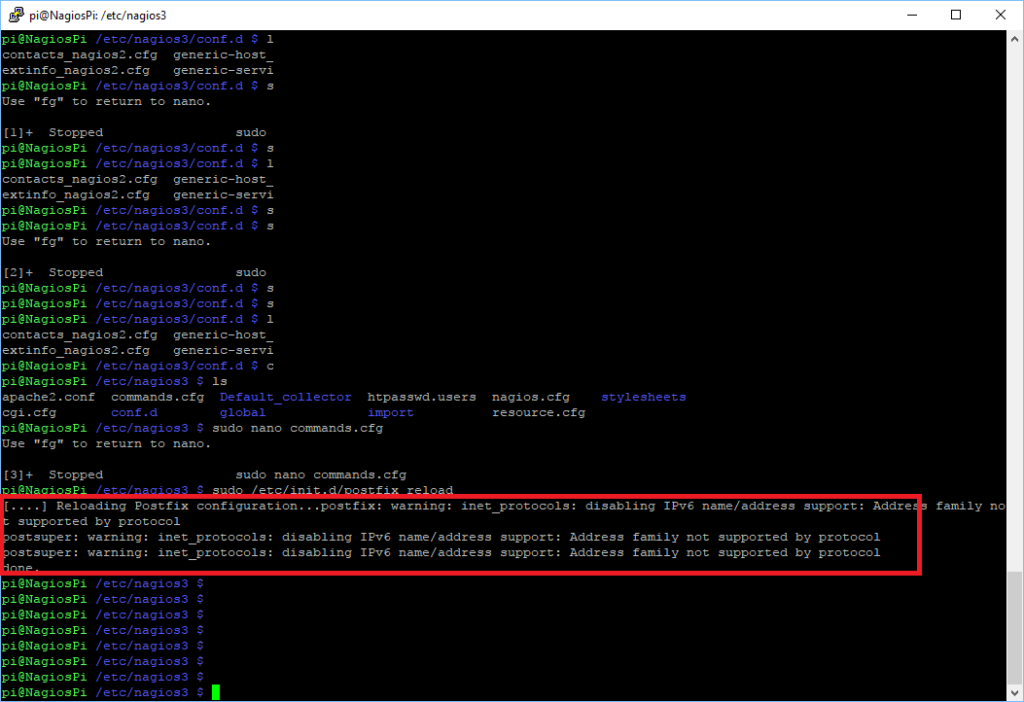This screenshot has height=702, width=1024.
Task: Click the 'global' directory name
Action: pos(242,413)
